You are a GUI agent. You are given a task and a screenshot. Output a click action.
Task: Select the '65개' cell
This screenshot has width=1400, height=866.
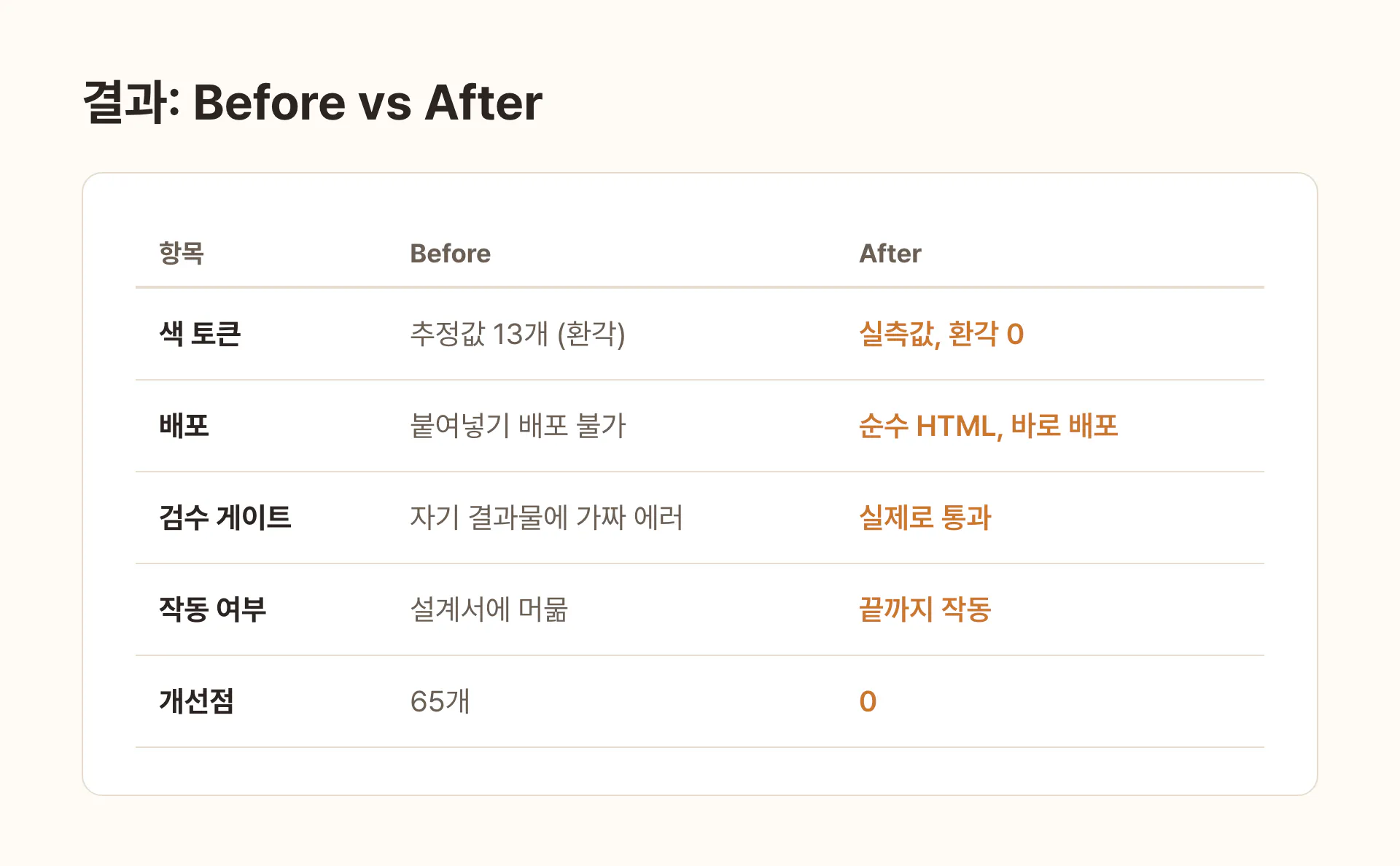tap(440, 701)
